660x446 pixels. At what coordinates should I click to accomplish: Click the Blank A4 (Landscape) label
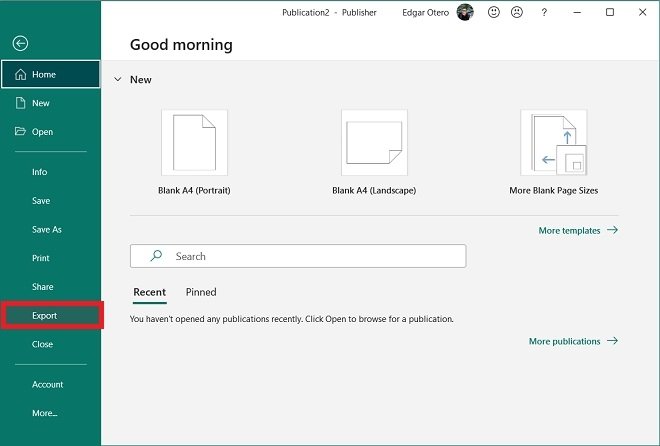click(374, 191)
